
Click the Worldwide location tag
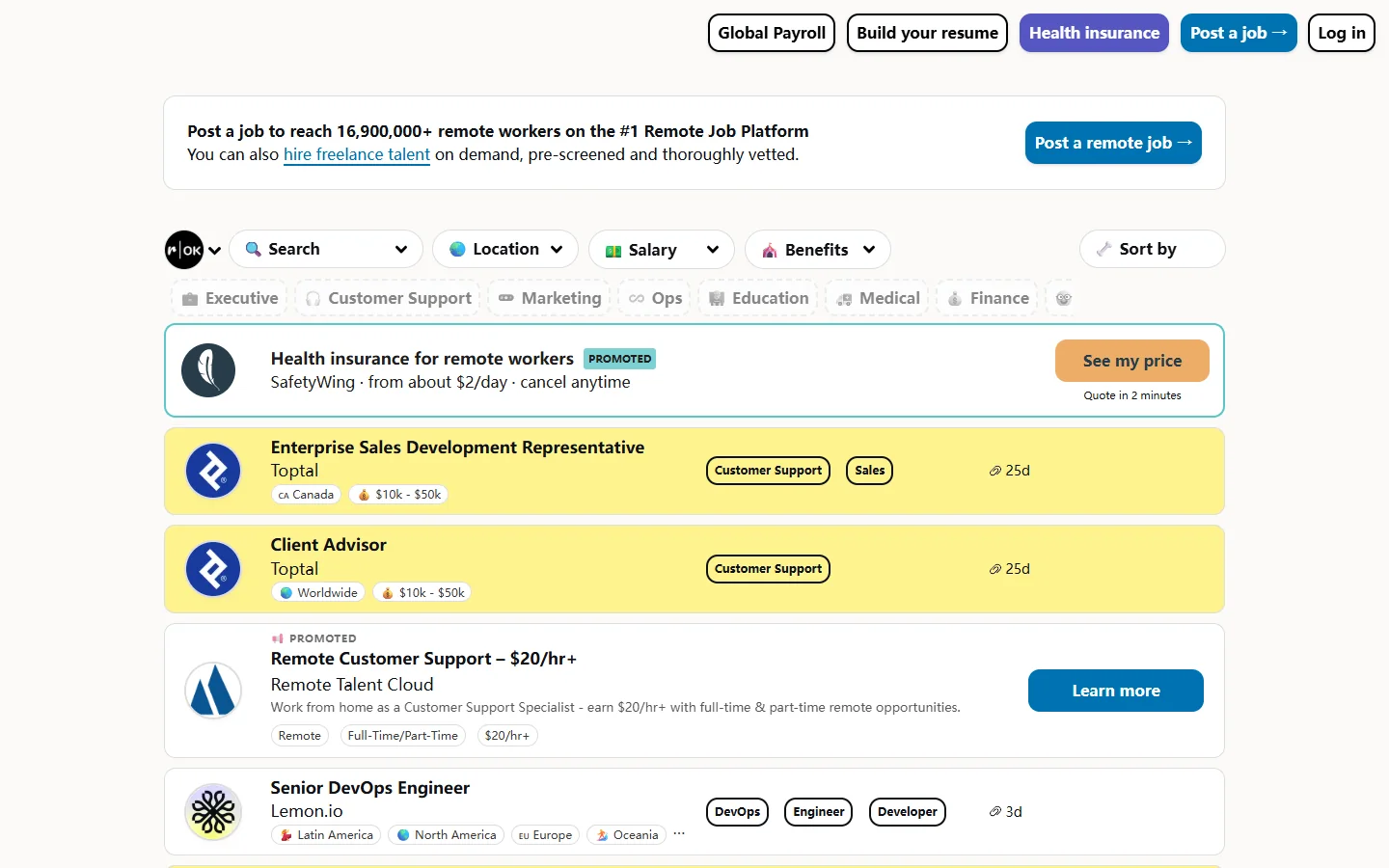pos(318,593)
